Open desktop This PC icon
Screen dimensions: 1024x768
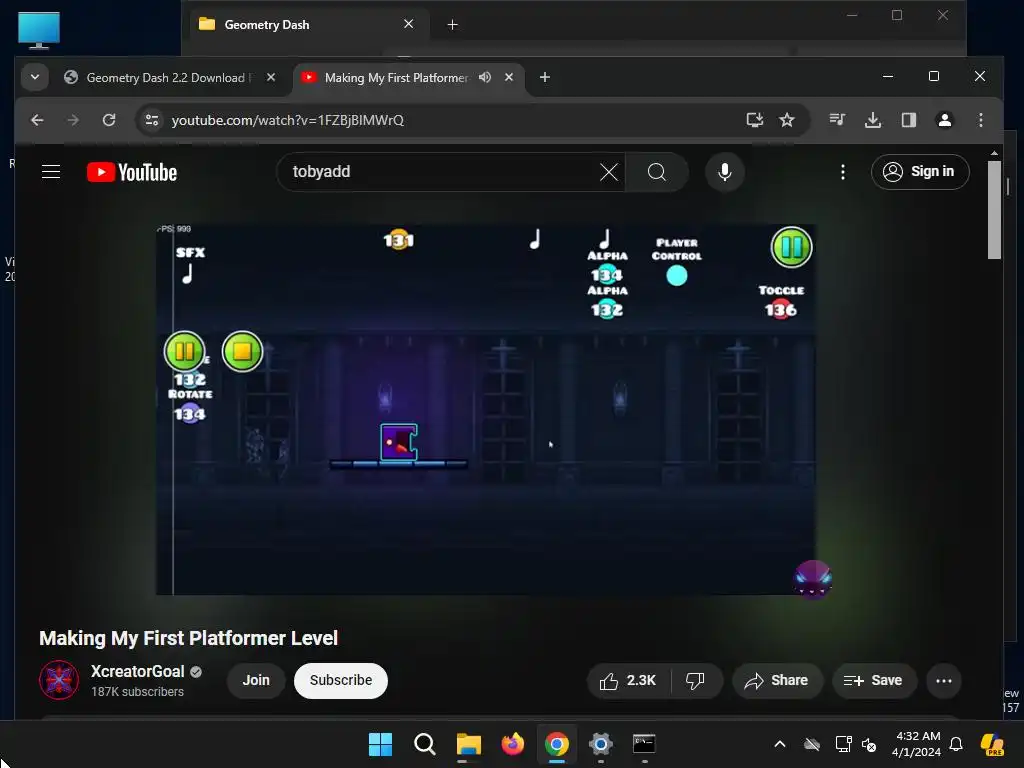tap(39, 30)
